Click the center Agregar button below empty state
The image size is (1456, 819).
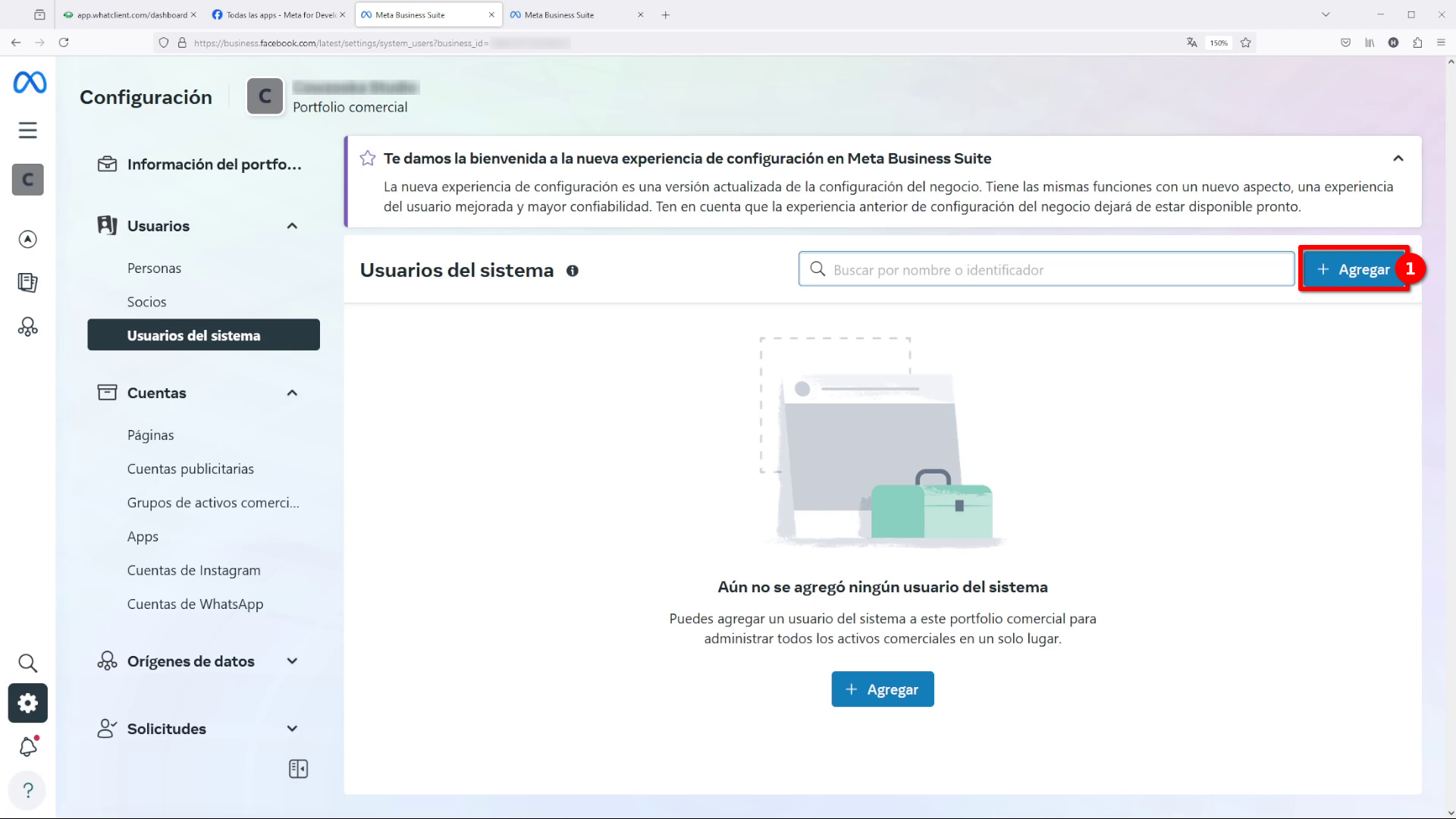pos(882,689)
